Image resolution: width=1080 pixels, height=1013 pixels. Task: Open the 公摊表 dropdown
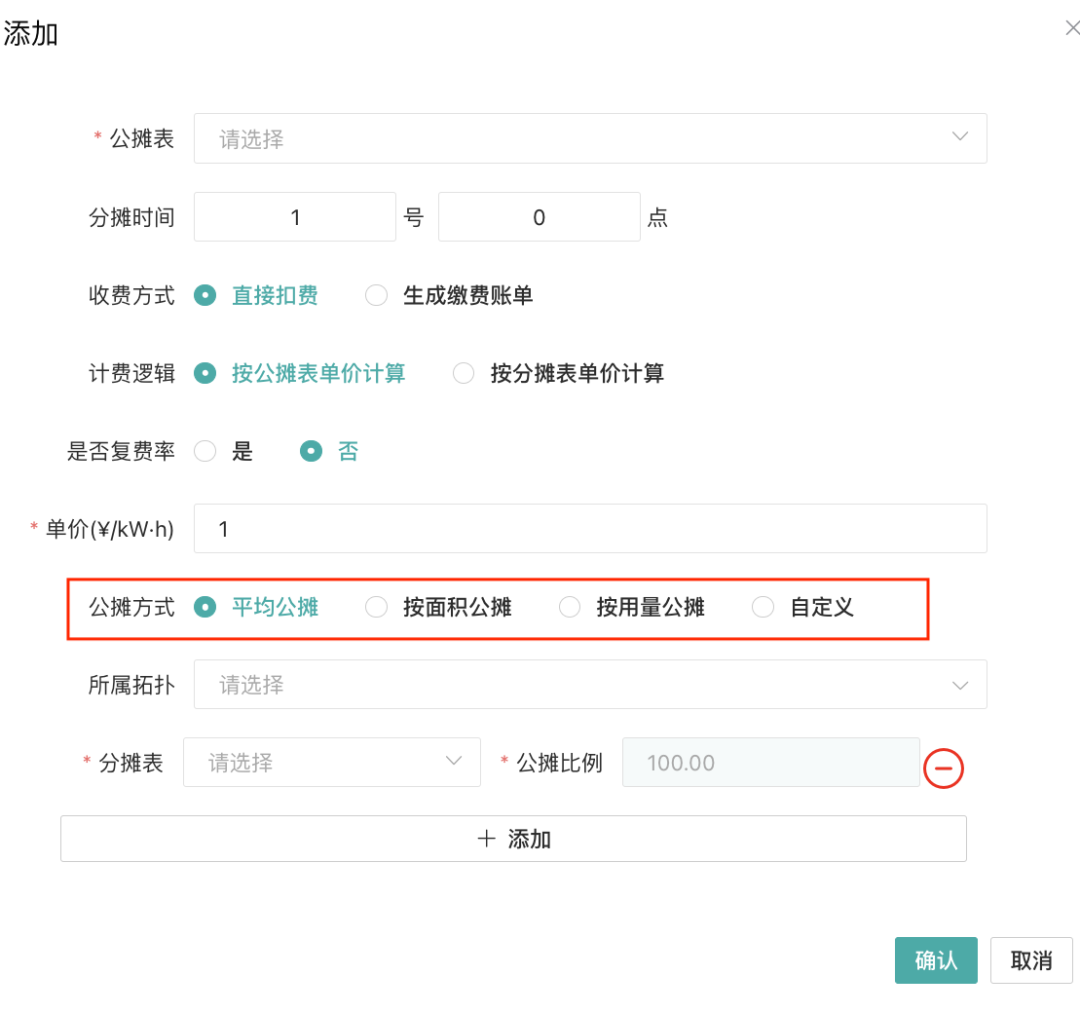590,138
